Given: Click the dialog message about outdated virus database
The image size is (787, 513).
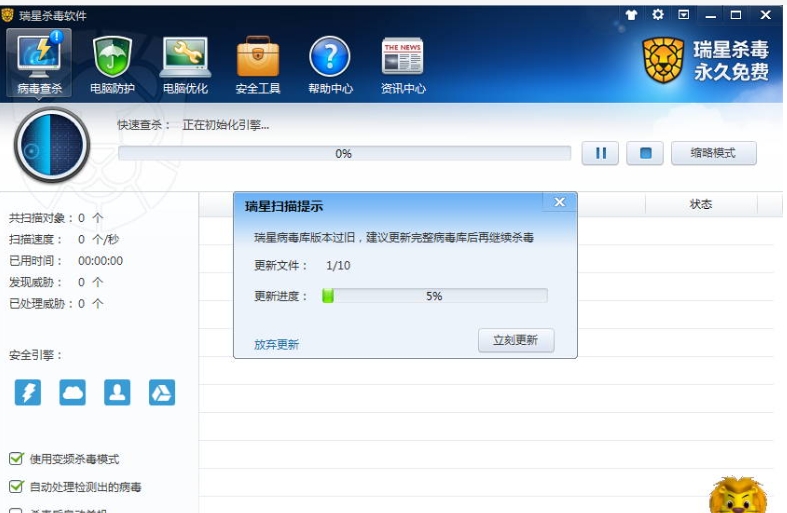Looking at the screenshot, I should click(x=394, y=237).
